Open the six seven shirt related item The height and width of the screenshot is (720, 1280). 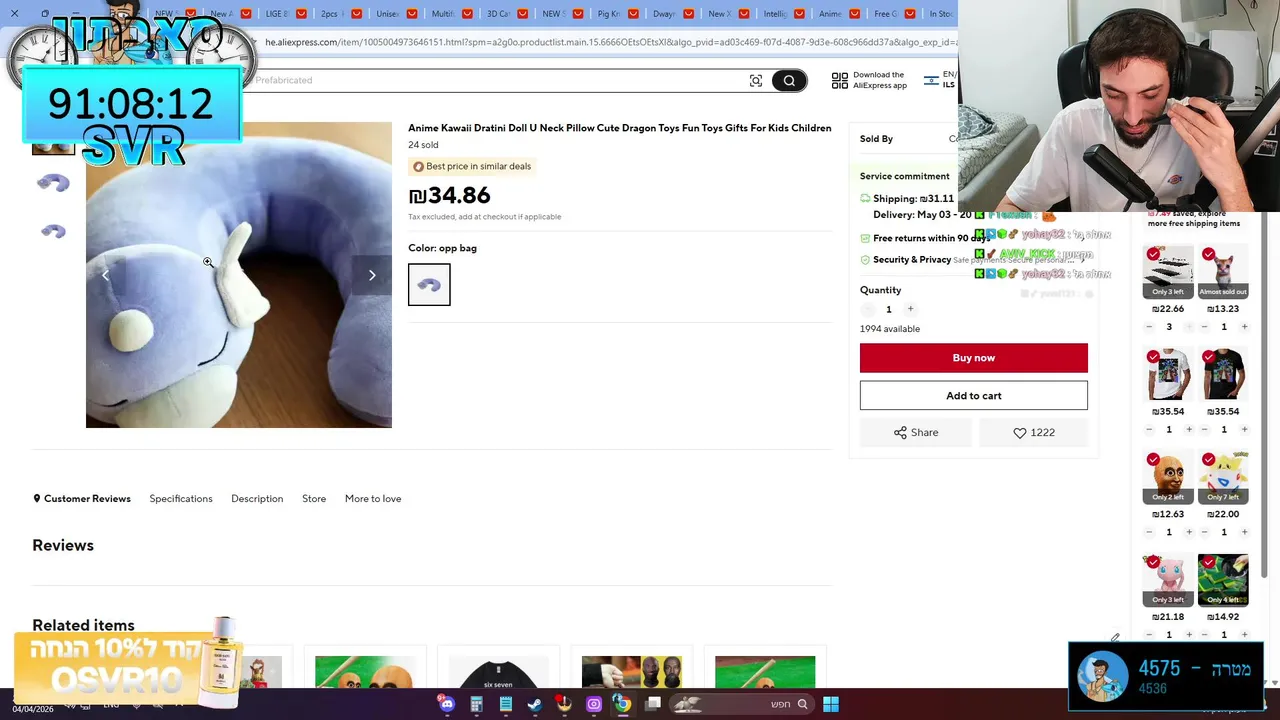(x=498, y=672)
